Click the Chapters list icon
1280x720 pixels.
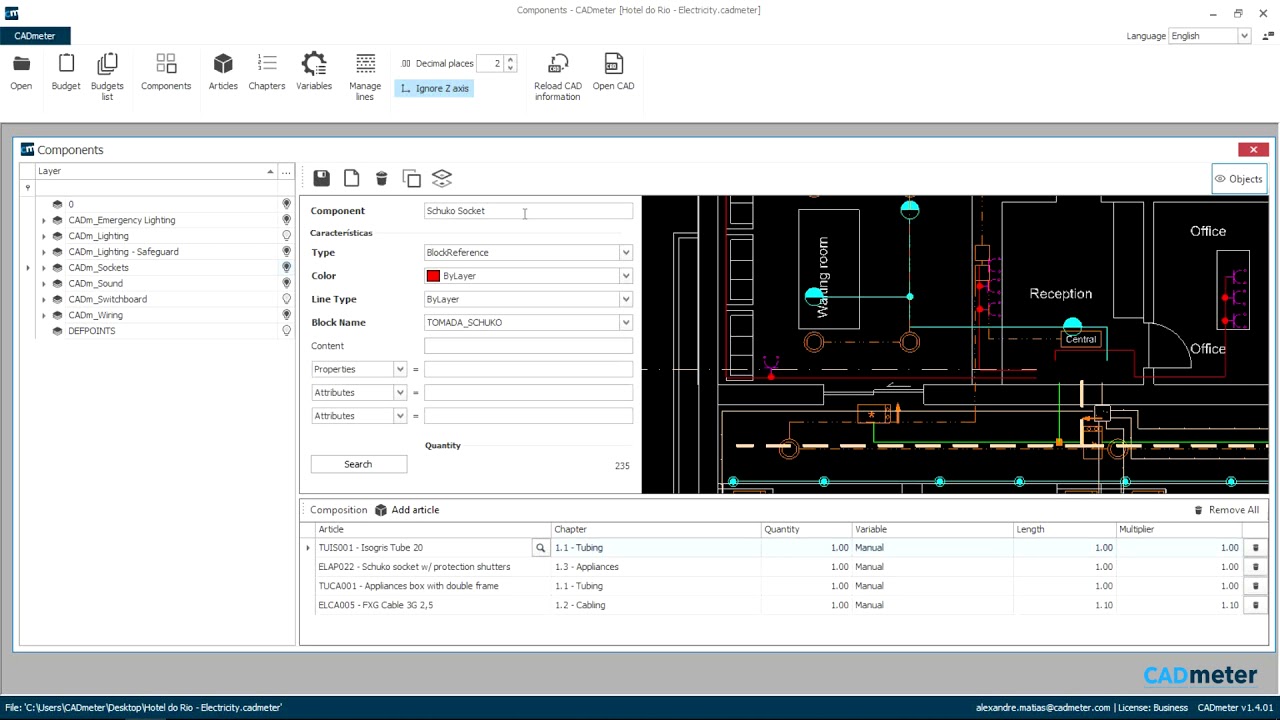click(x=266, y=66)
